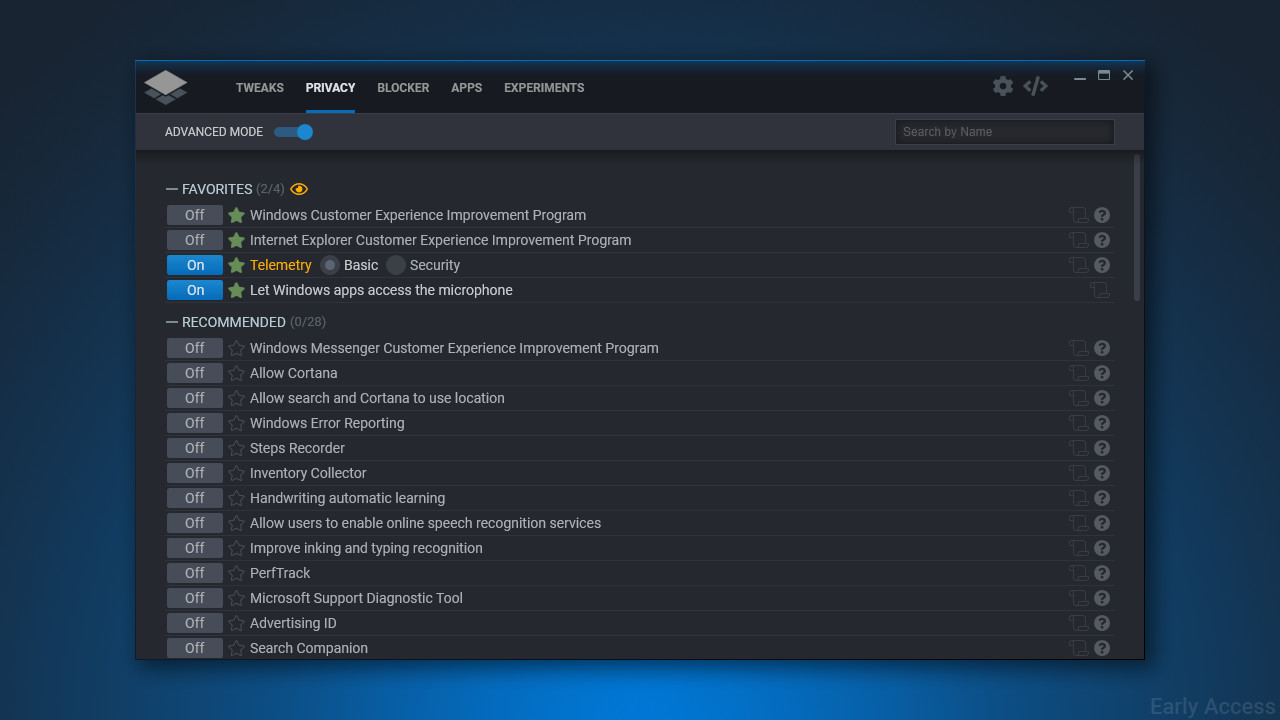Switch to the Blocker tab
This screenshot has width=1280, height=720.
click(403, 88)
